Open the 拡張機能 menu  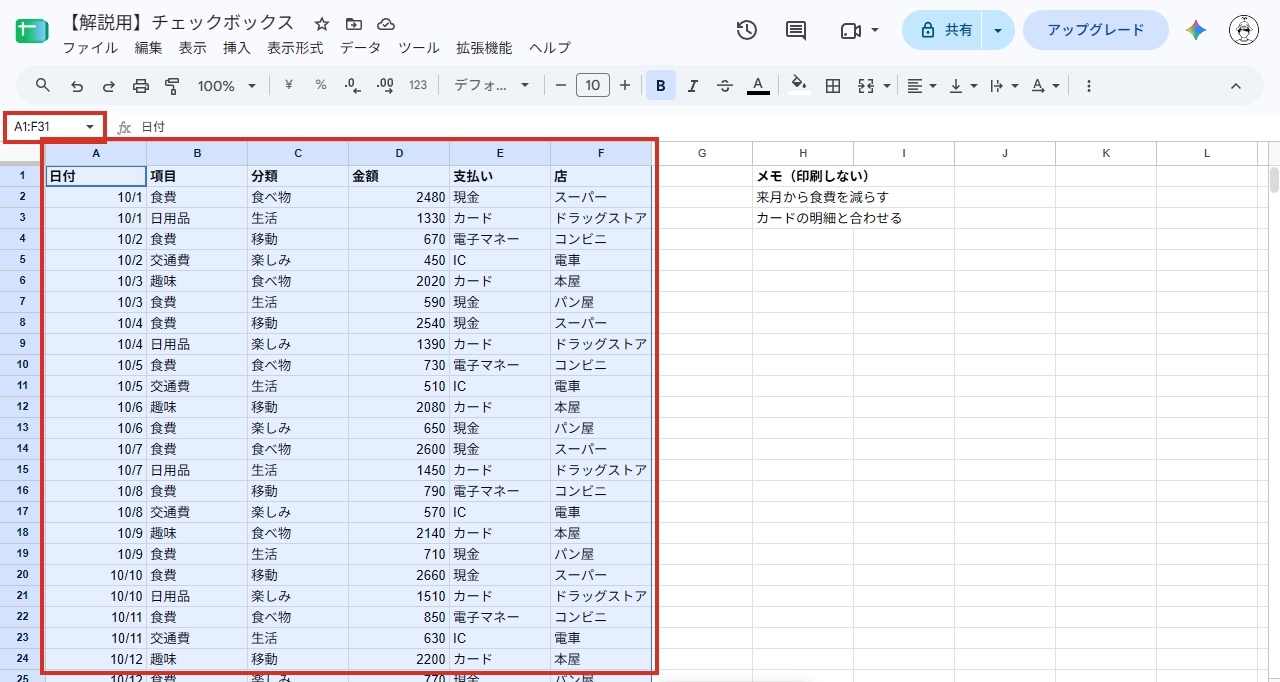click(484, 47)
